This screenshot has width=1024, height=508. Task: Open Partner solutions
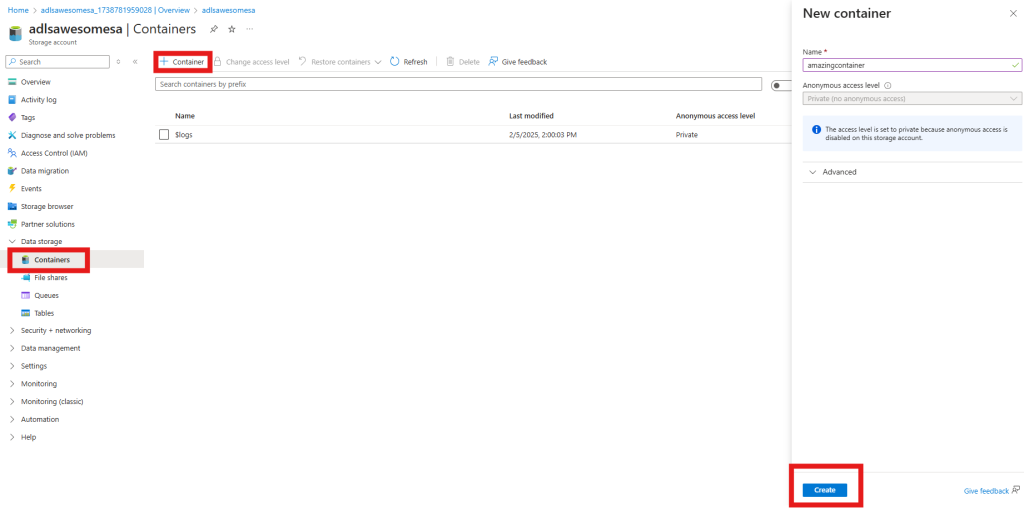48,224
